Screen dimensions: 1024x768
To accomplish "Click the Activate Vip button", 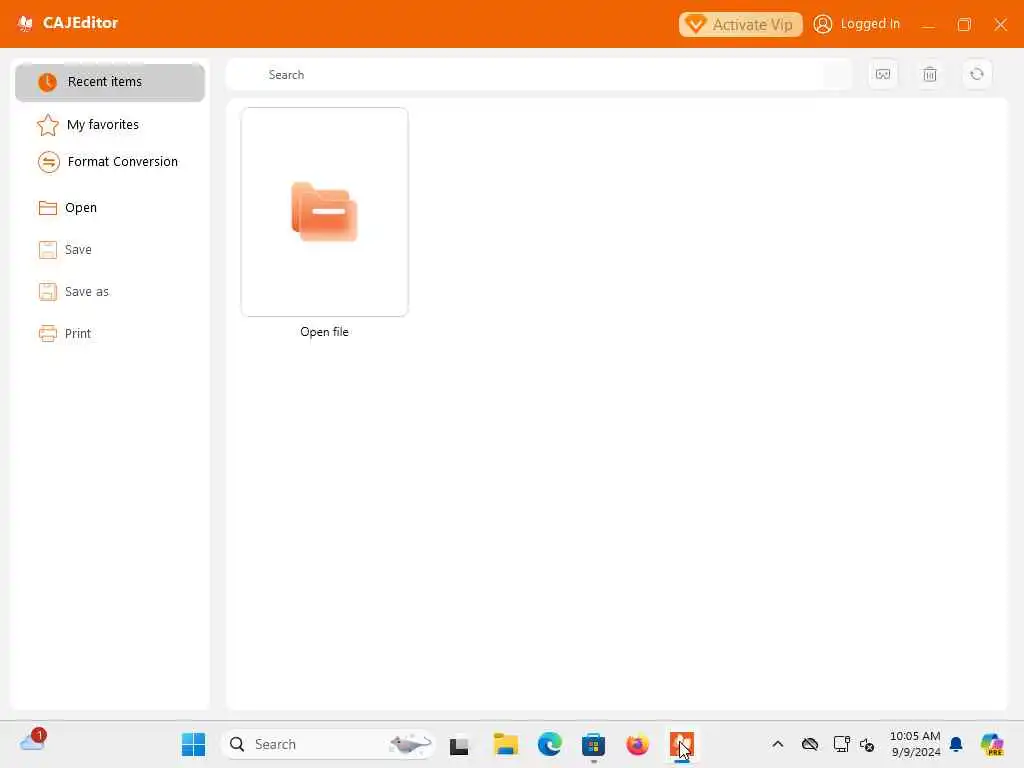I will [x=741, y=24].
